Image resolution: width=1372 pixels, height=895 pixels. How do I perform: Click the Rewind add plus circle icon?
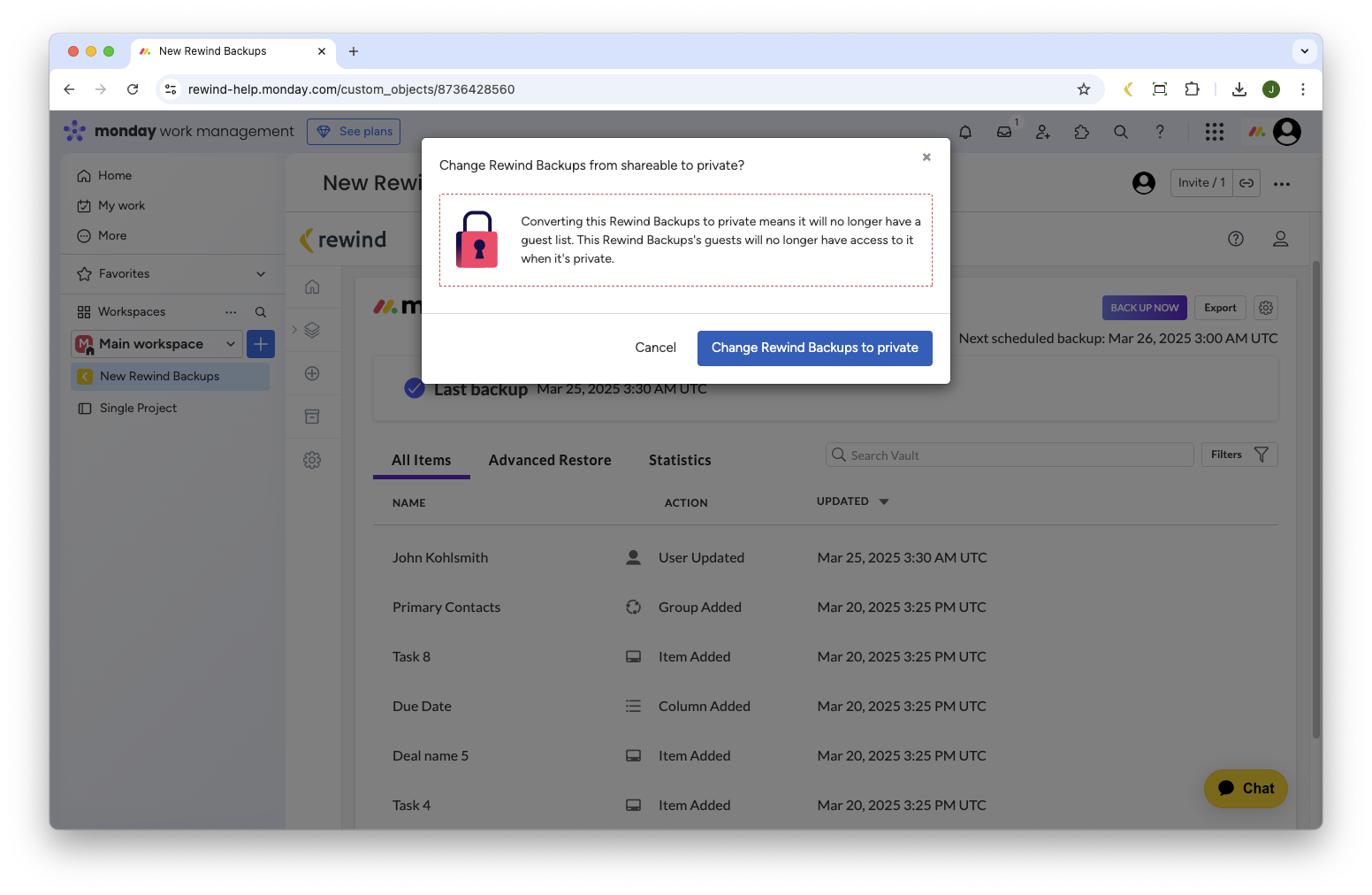click(312, 373)
